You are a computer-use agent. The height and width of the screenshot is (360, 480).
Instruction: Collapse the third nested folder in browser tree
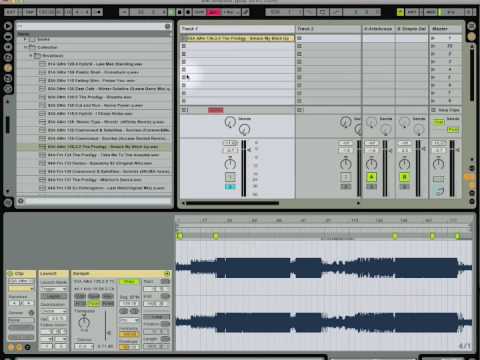[x=31, y=55]
